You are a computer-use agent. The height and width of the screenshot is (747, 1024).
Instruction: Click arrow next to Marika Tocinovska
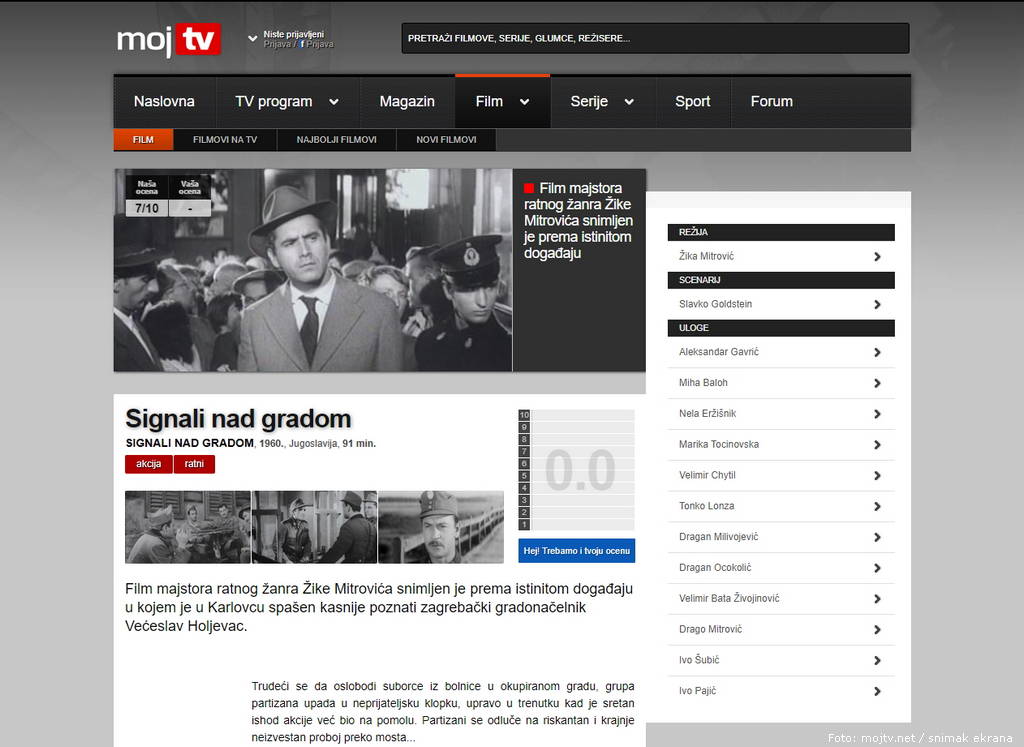[x=877, y=445]
